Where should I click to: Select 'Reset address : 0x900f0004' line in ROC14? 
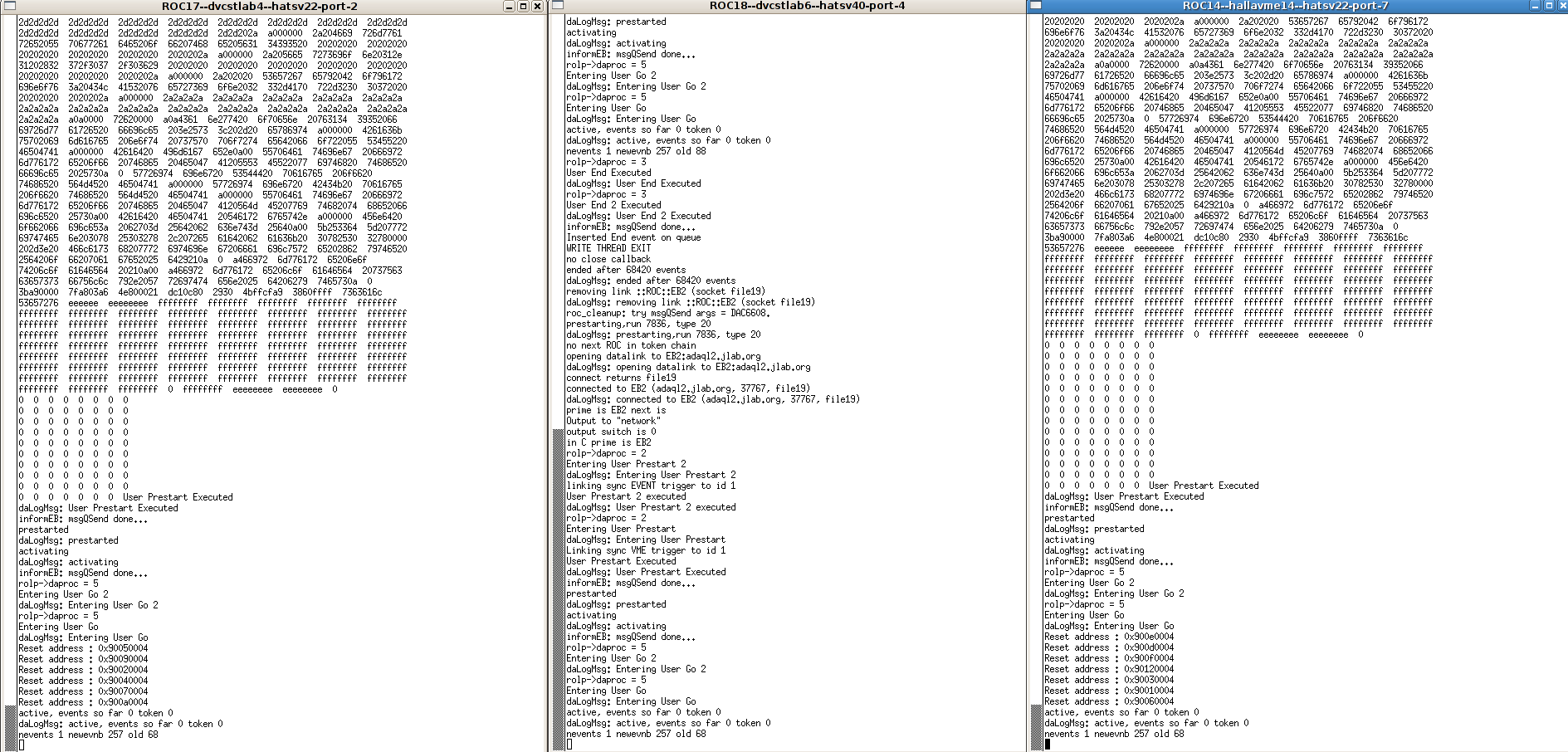pyautogui.click(x=1109, y=658)
